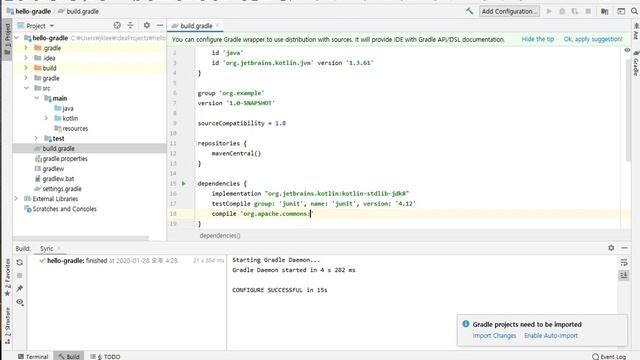Open the Build tool tab at bottom
640x360 pixels.
(69, 356)
